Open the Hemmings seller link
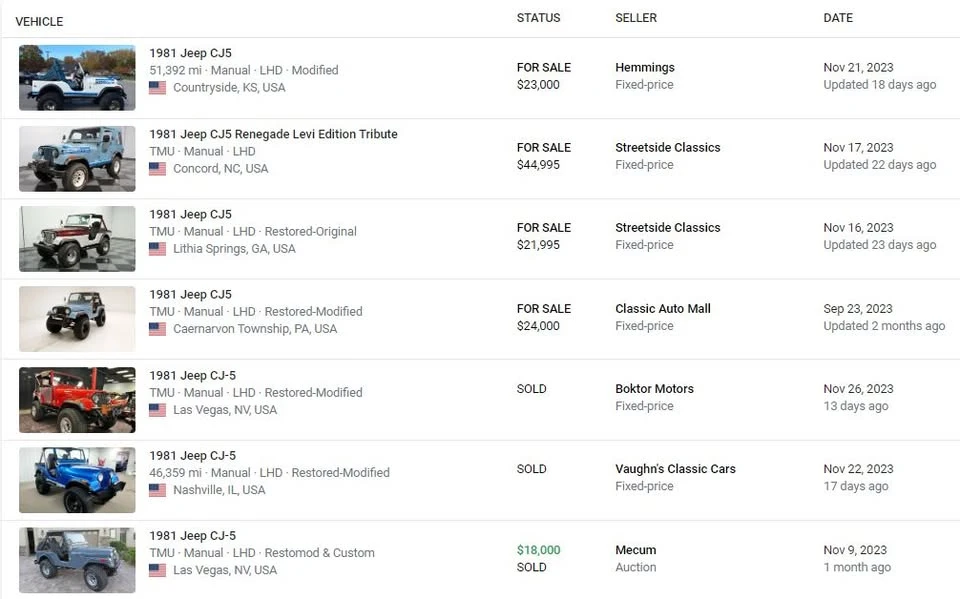Viewport: 960px width, 599px height. [x=645, y=67]
